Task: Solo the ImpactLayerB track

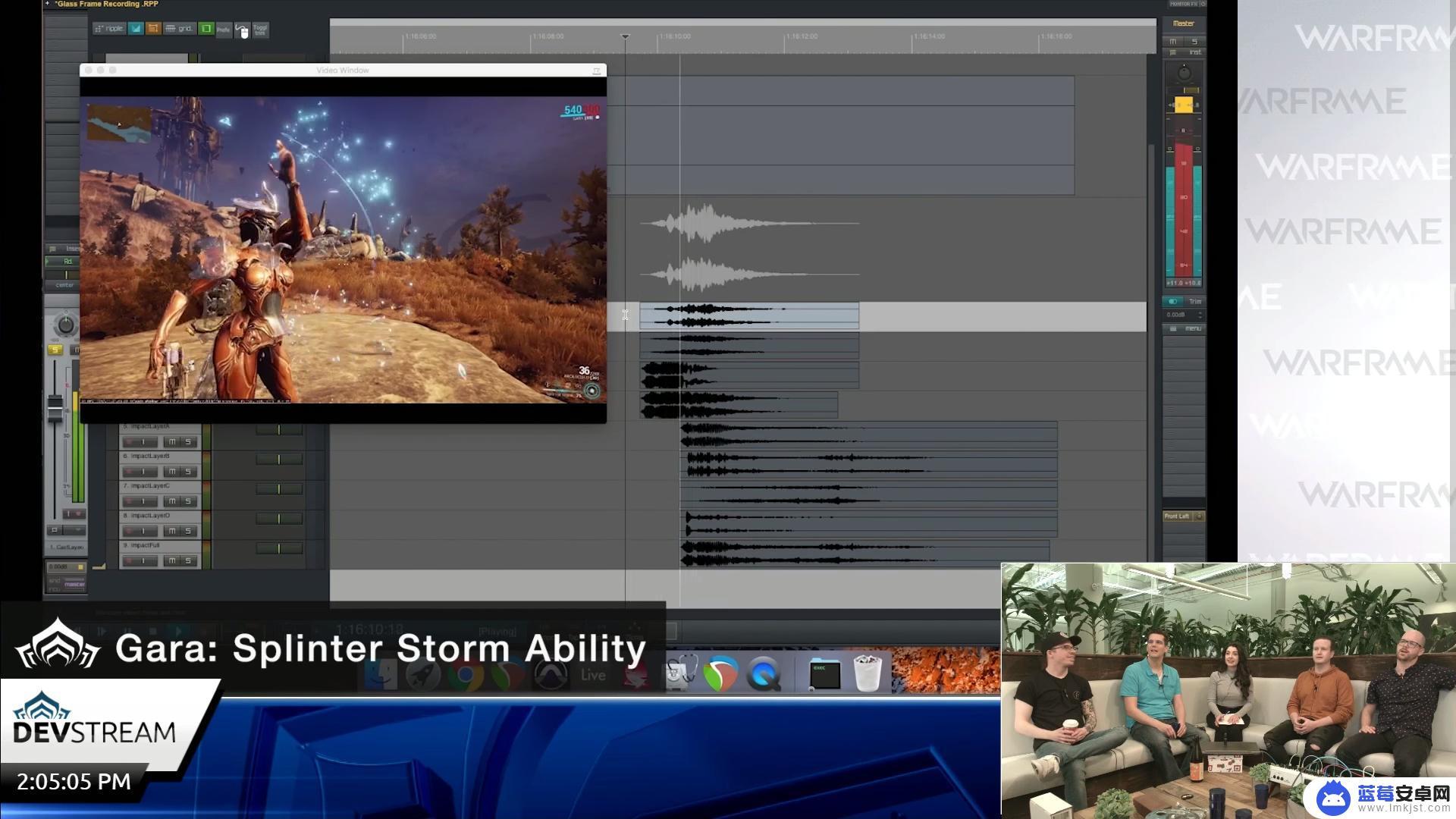Action: 188,472
